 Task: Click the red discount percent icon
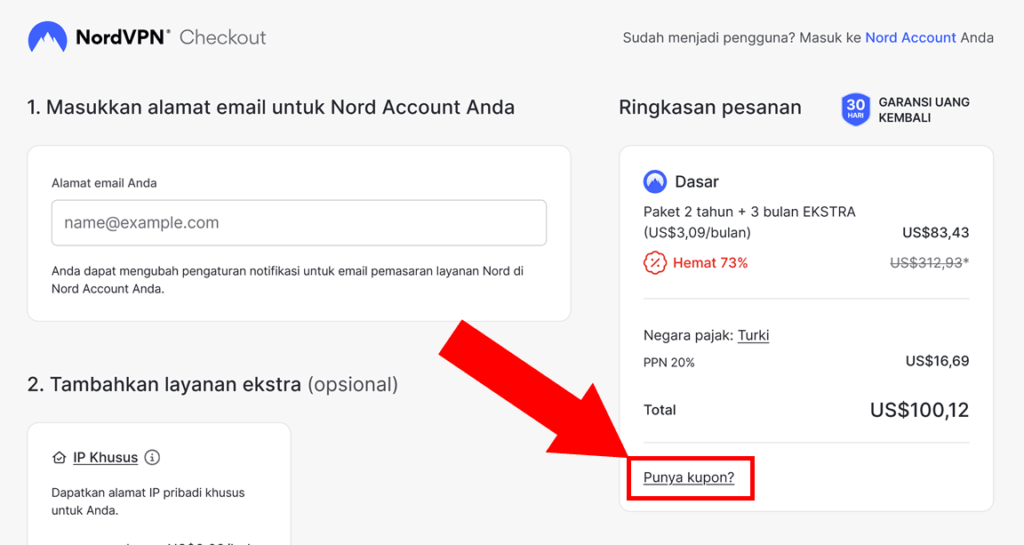coord(655,263)
